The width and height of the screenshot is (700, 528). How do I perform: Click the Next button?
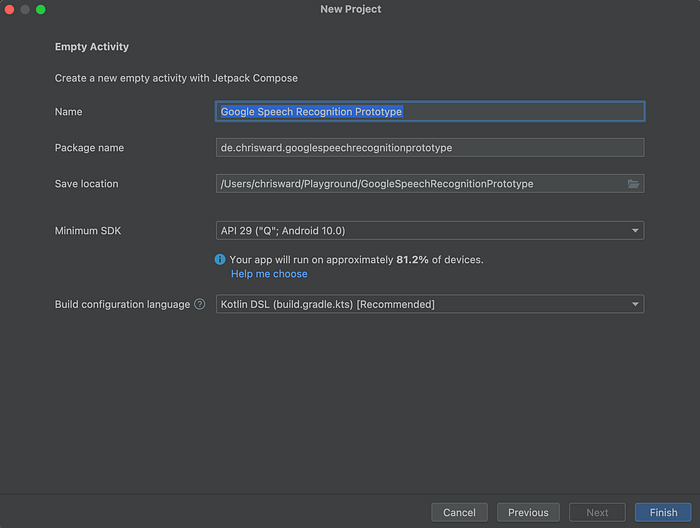click(597, 512)
